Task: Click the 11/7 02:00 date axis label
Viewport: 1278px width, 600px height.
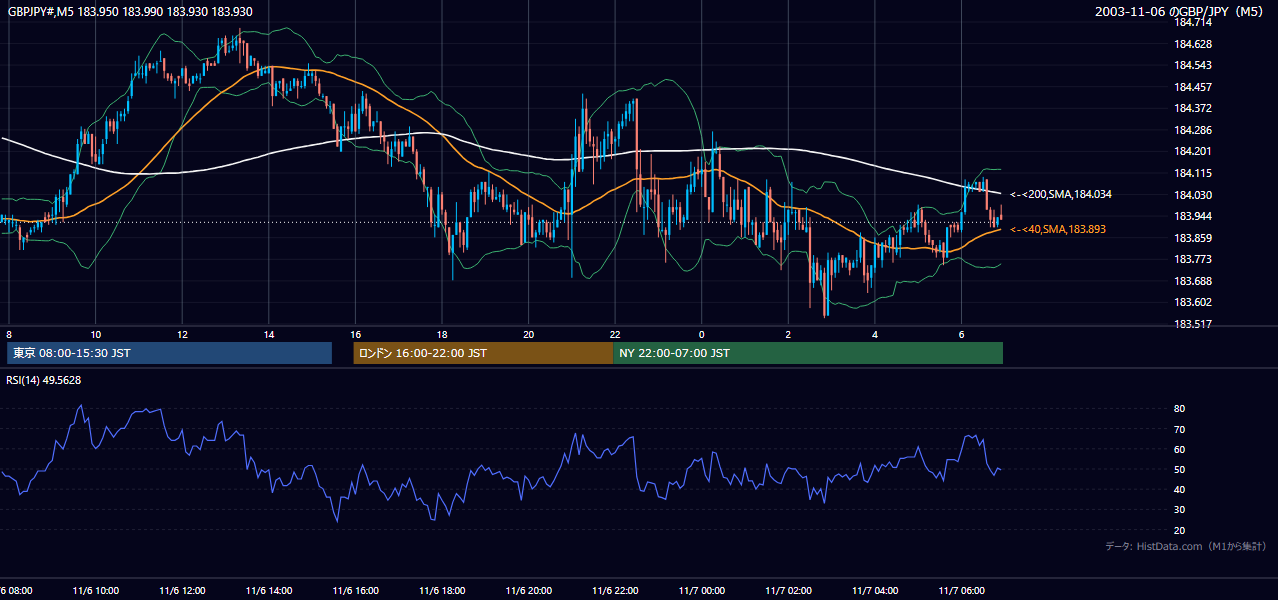Action: [789, 591]
